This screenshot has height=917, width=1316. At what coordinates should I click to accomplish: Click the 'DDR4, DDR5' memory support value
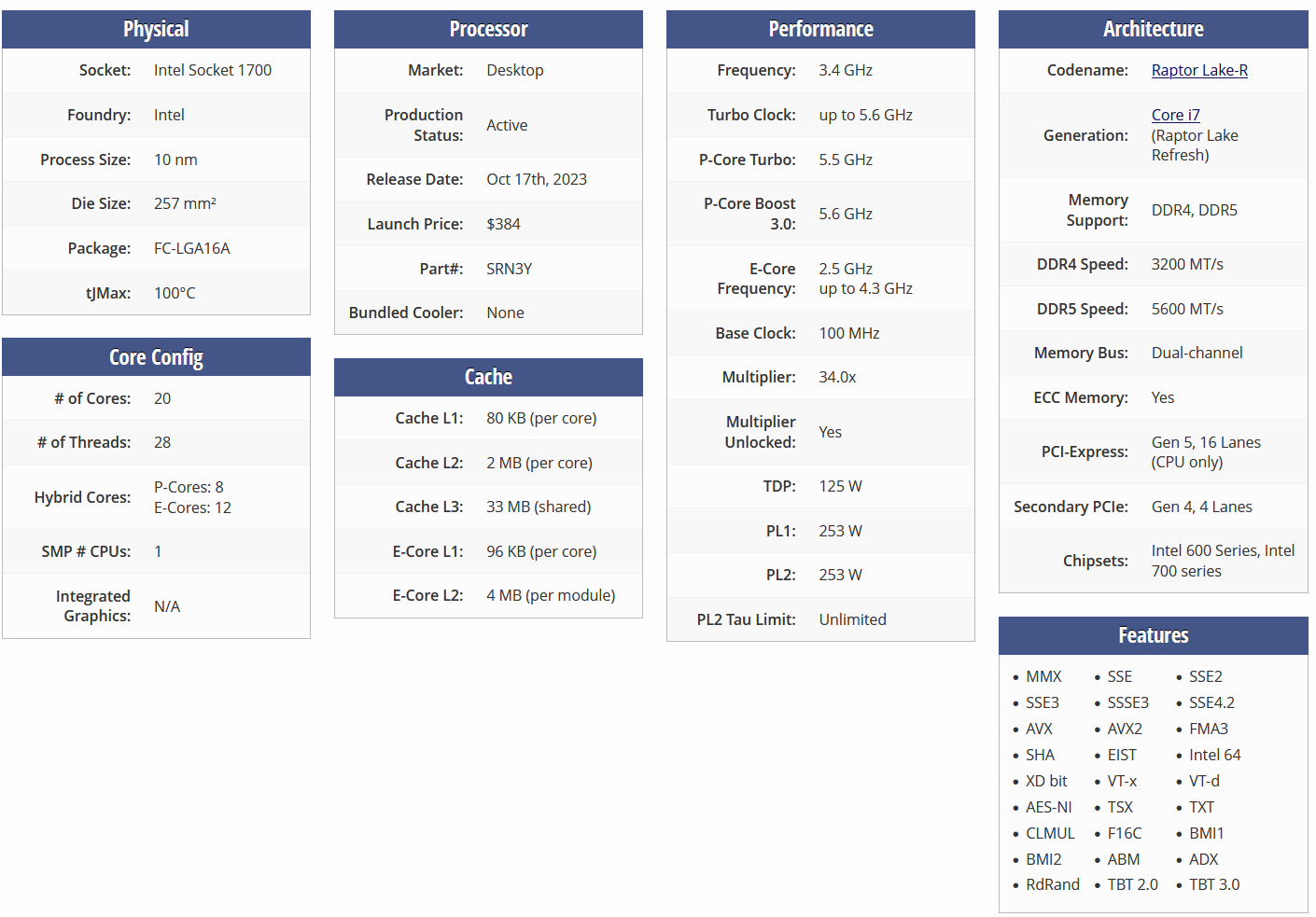(x=1195, y=210)
